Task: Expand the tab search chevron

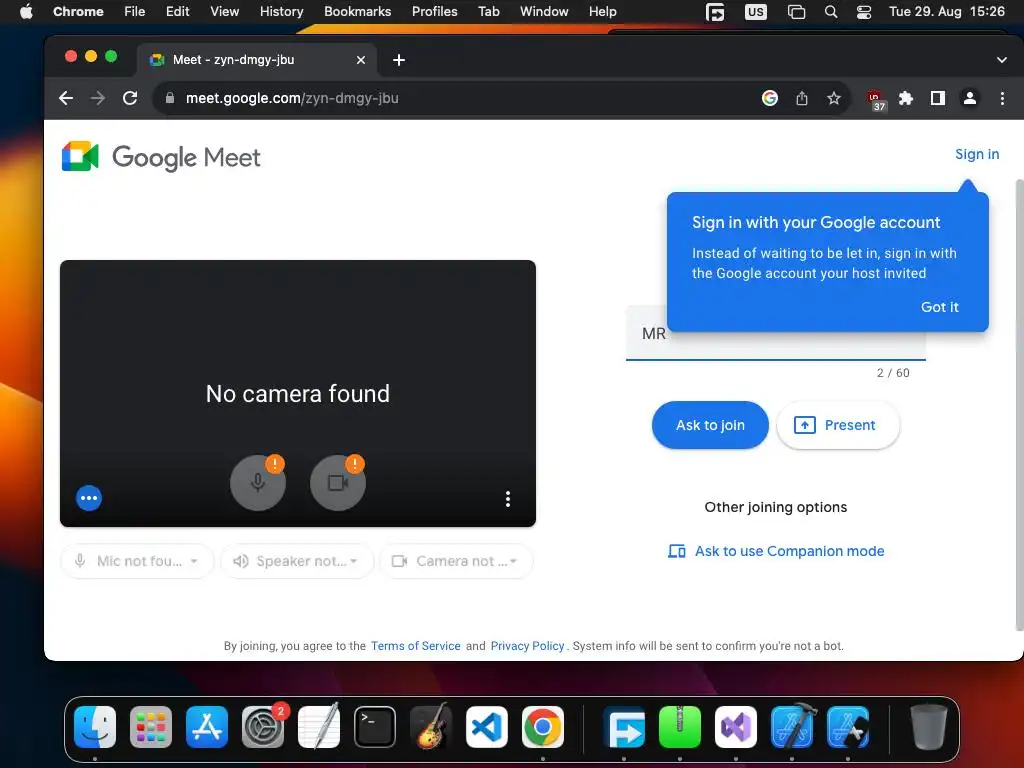Action: point(1002,60)
